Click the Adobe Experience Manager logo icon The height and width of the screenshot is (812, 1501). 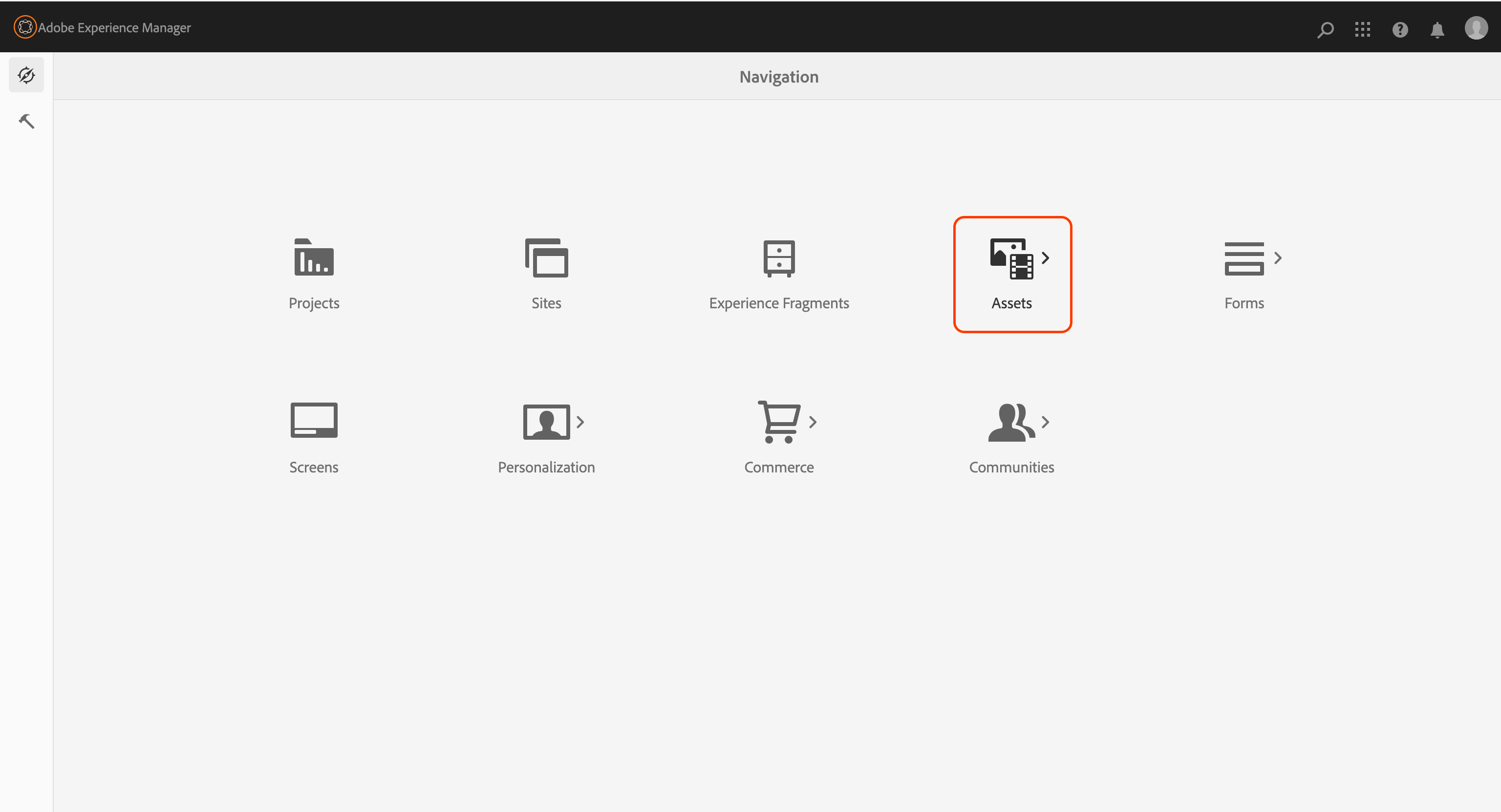pyautogui.click(x=25, y=27)
